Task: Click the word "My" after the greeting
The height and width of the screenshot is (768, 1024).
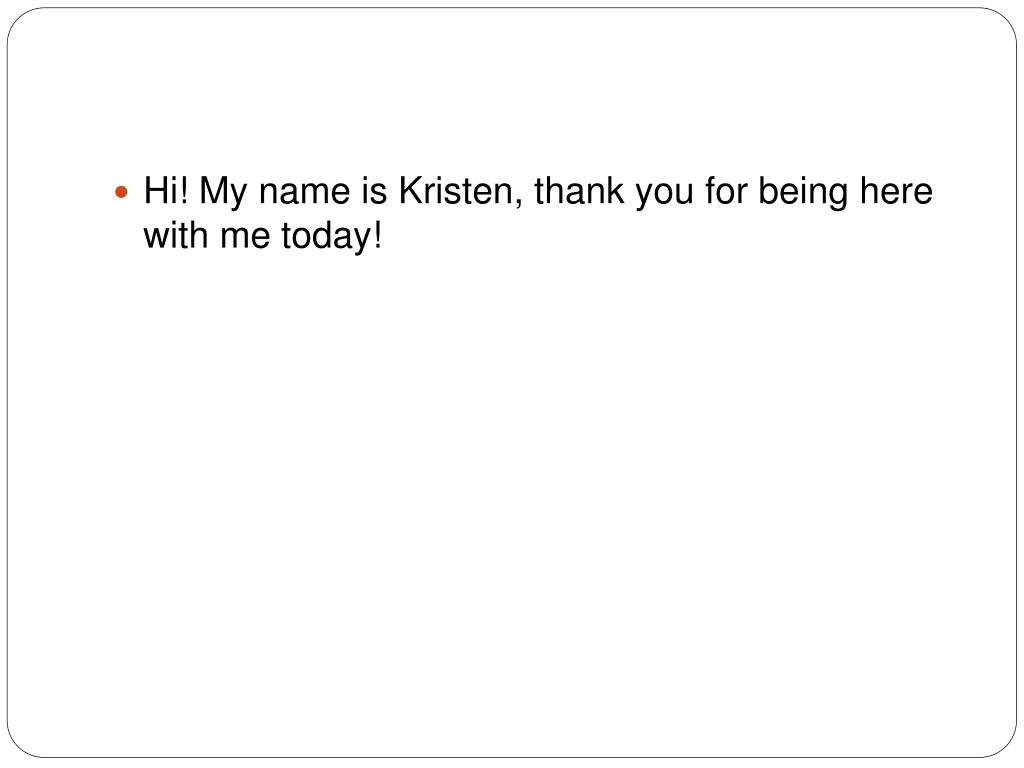Action: [223, 192]
